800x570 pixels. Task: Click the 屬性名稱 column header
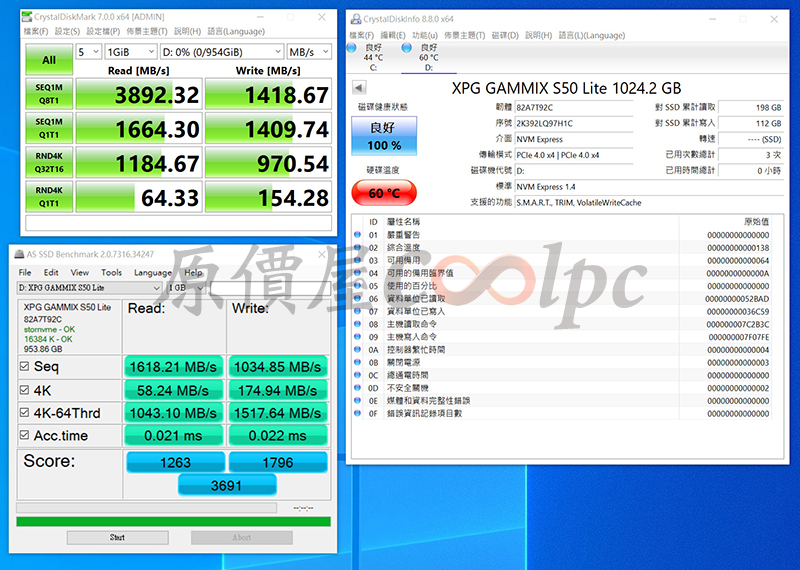pos(404,222)
